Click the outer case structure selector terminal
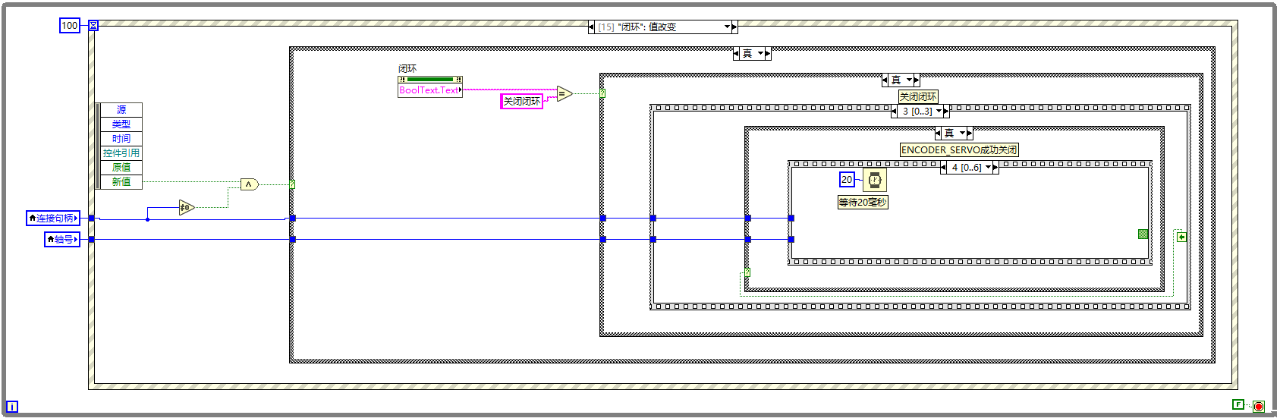Viewport: 1280px width, 419px height. (293, 184)
